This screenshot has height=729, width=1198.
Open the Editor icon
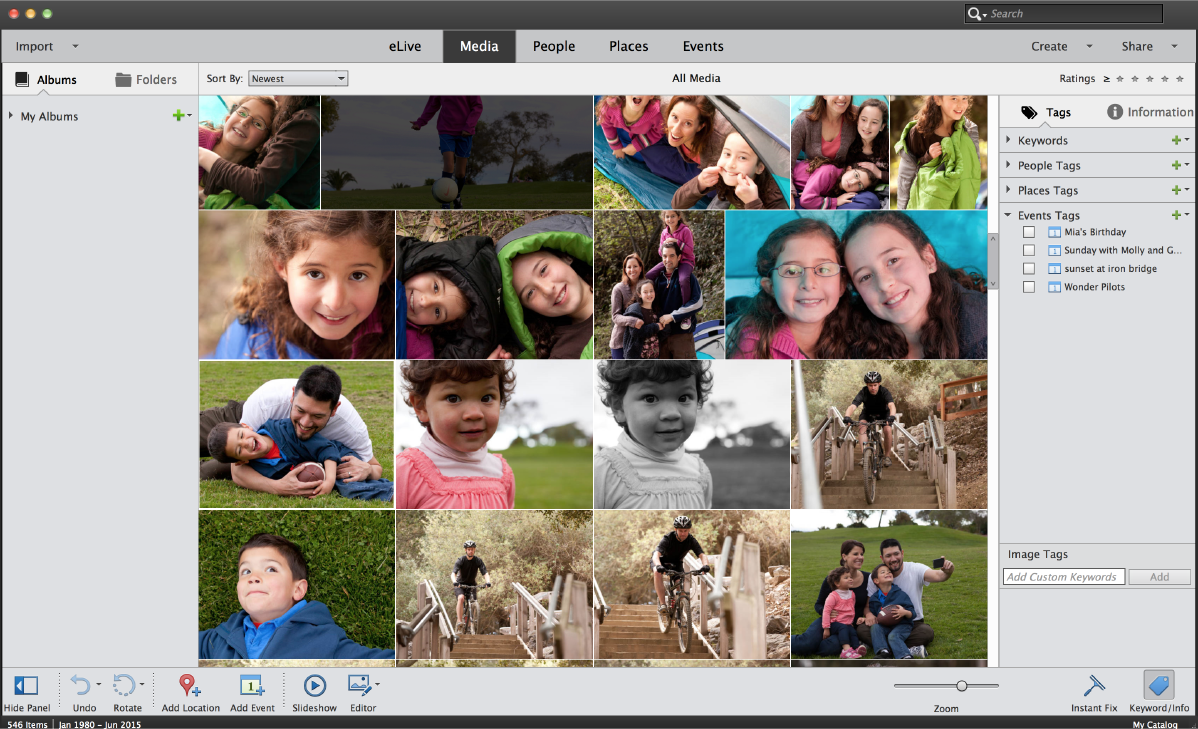[359, 685]
